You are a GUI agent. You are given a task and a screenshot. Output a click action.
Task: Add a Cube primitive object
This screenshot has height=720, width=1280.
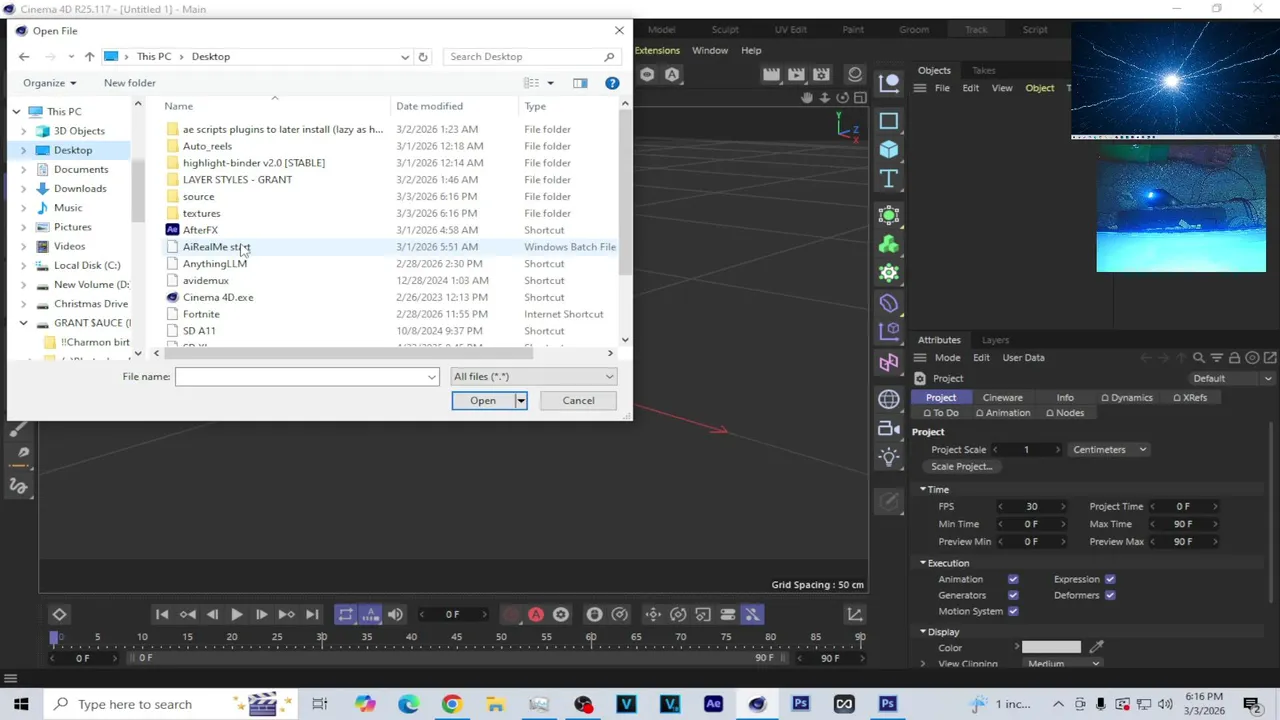pyautogui.click(x=888, y=149)
